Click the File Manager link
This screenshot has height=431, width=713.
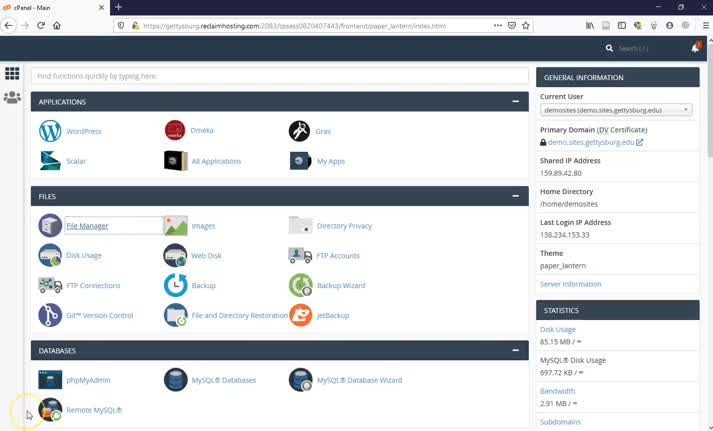coord(87,226)
